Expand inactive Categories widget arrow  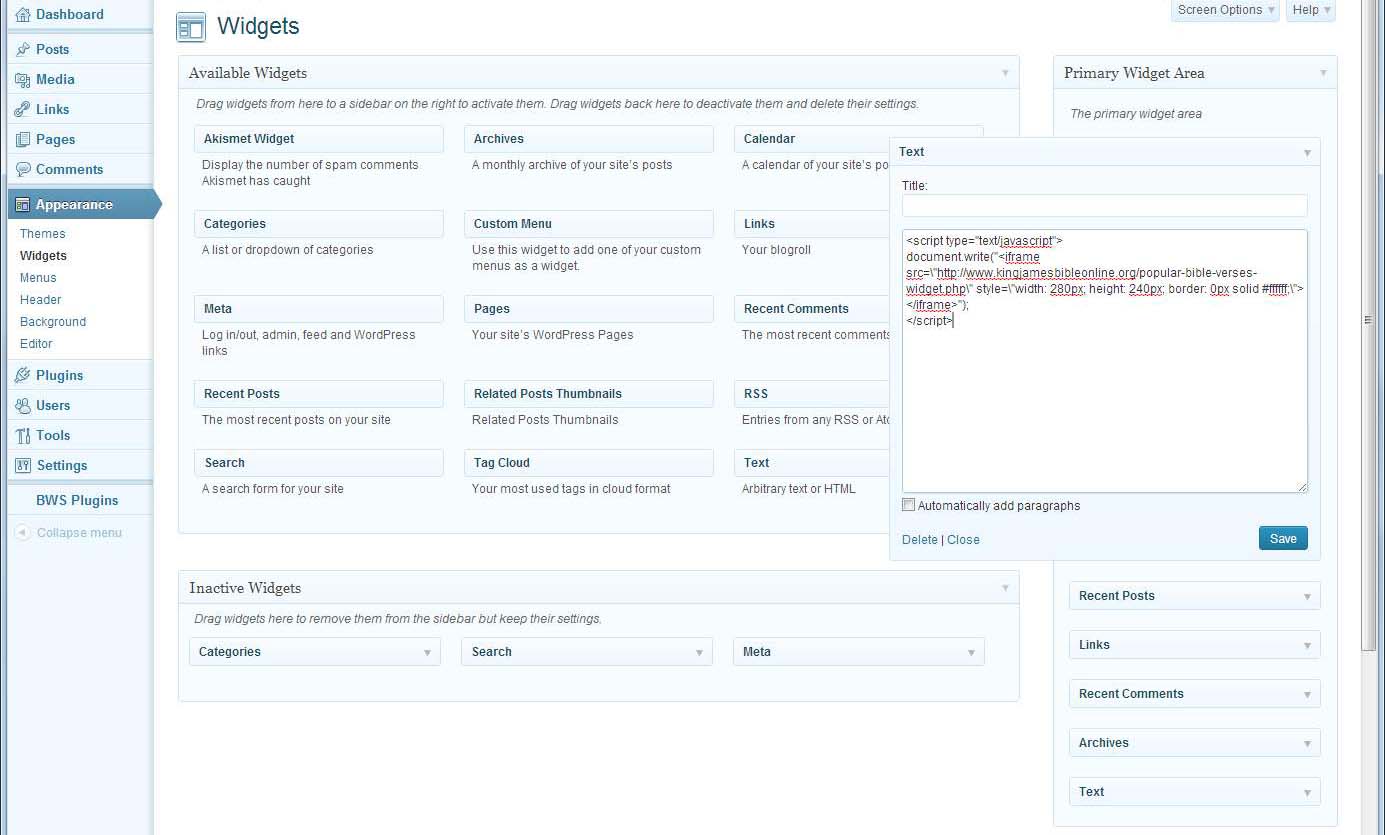tap(427, 652)
